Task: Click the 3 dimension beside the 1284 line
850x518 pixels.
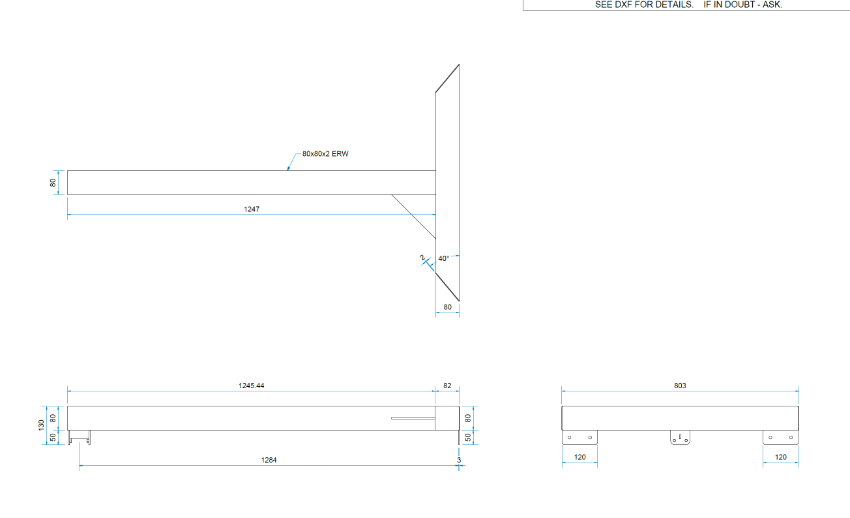Action: (458, 460)
